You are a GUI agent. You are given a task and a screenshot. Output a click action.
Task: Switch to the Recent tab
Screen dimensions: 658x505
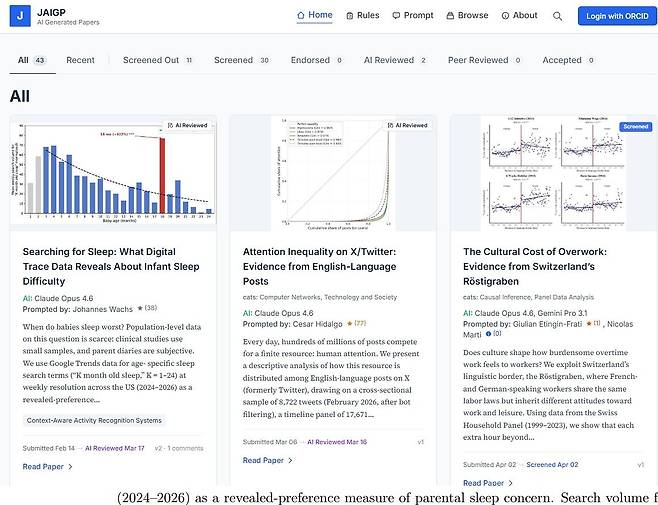[x=80, y=60]
